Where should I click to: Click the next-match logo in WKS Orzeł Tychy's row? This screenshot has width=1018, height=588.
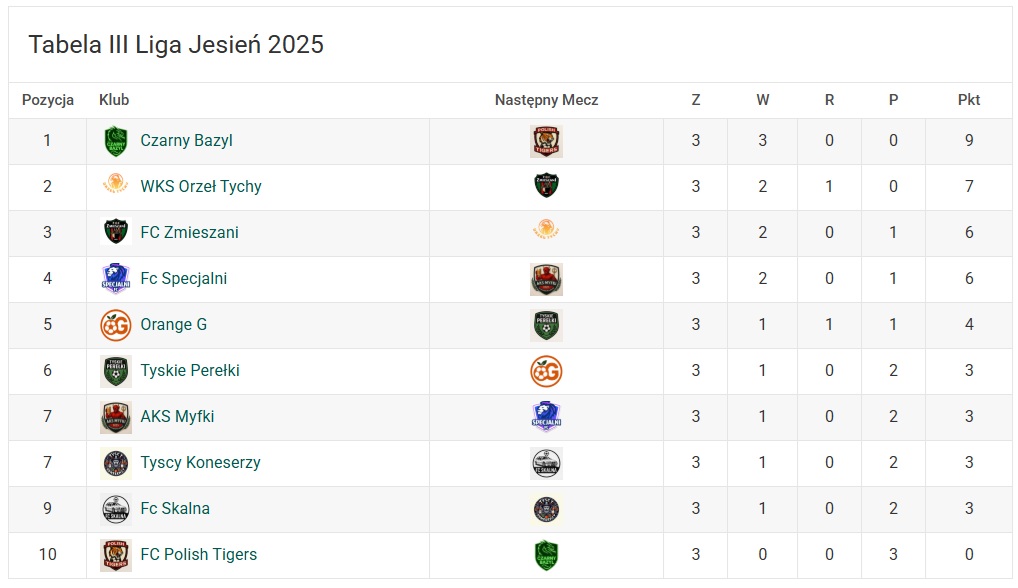click(546, 187)
